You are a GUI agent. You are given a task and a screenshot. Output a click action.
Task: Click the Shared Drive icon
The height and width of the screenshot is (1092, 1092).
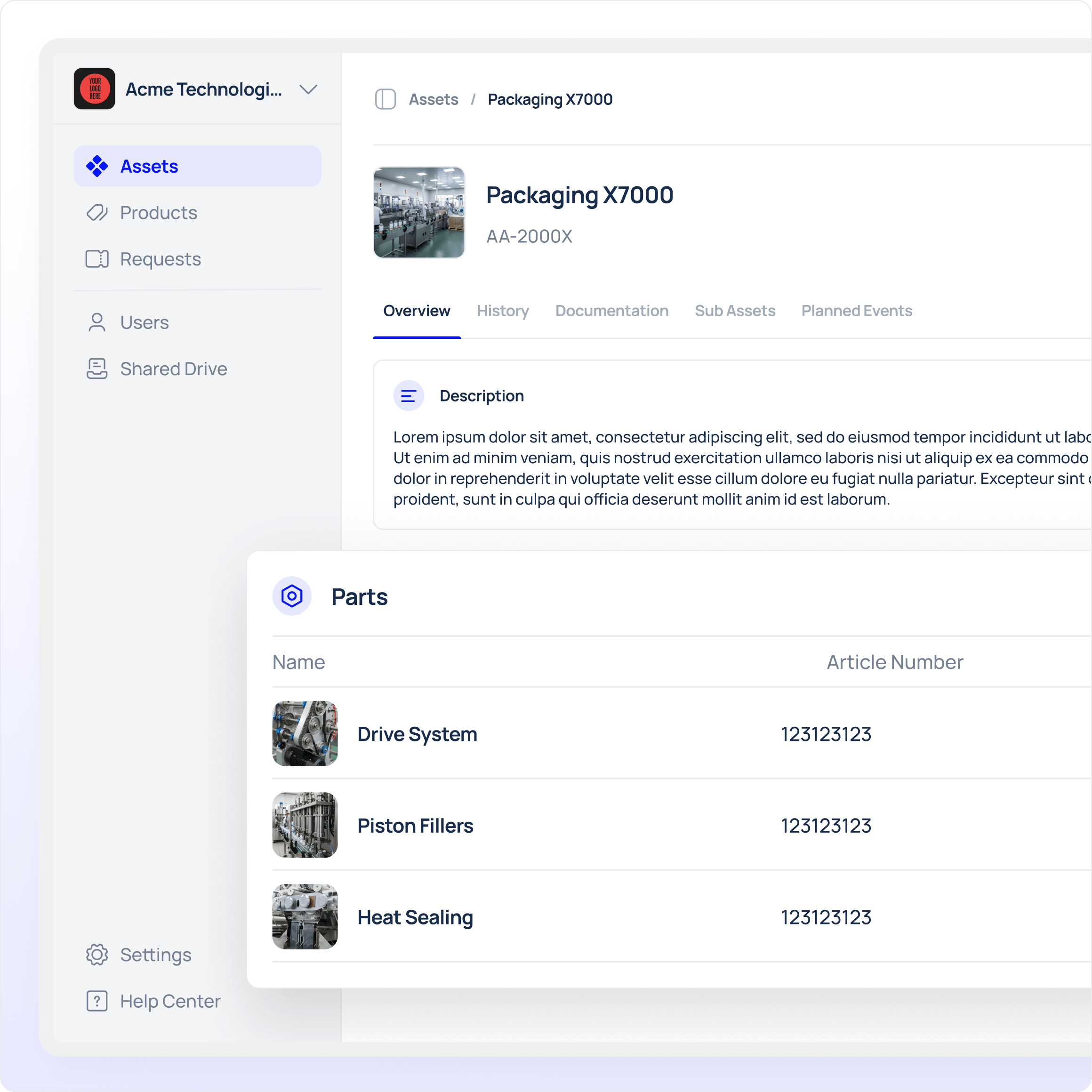point(96,369)
